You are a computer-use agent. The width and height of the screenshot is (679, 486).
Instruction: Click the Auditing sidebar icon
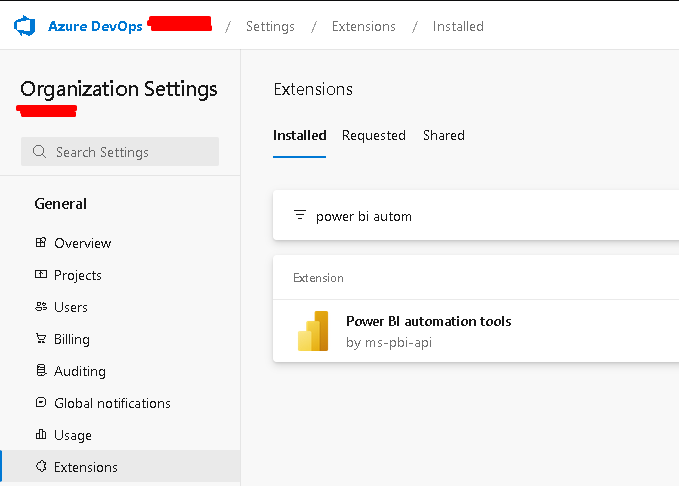(x=41, y=371)
